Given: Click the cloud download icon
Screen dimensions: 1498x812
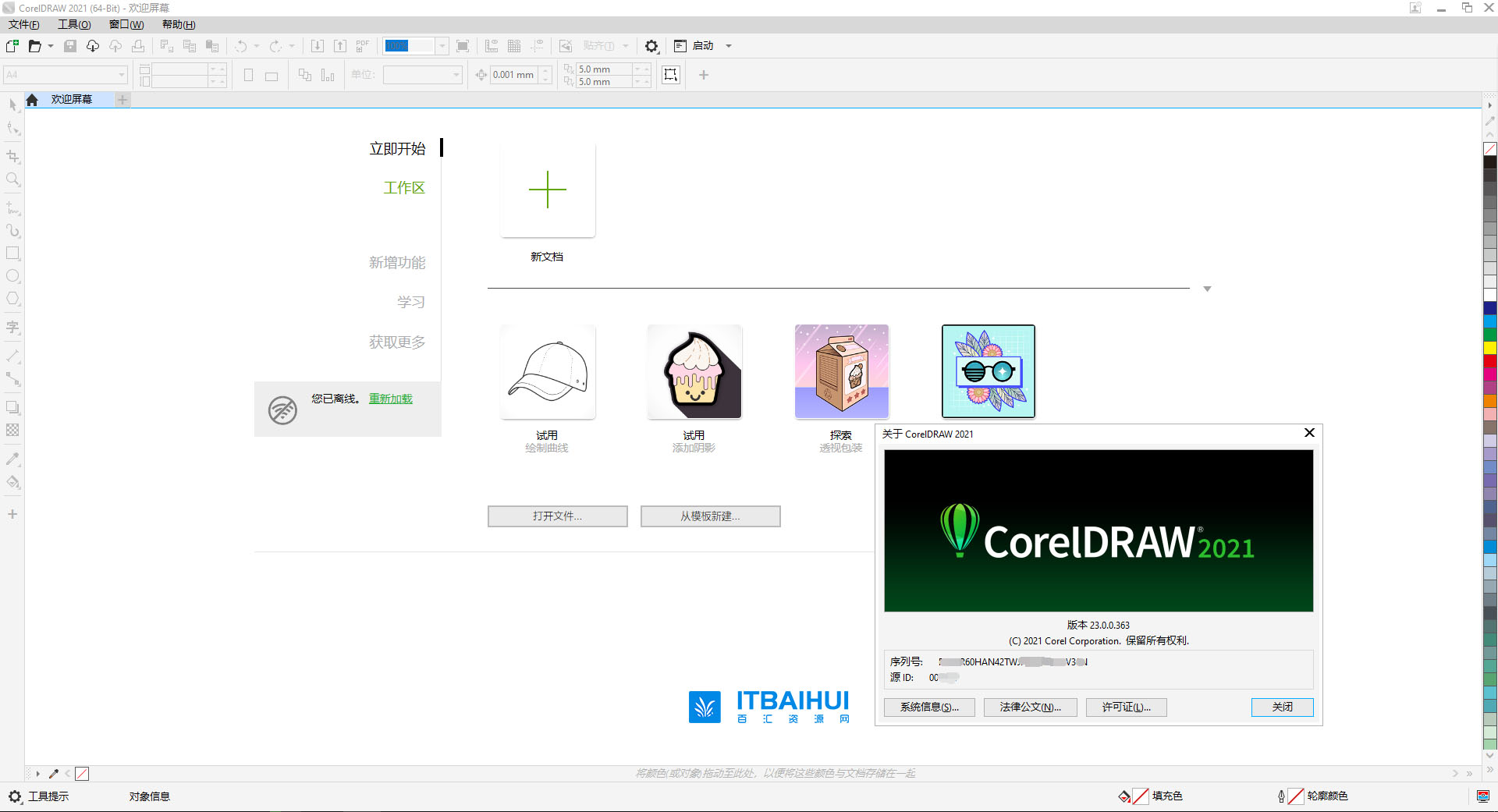Looking at the screenshot, I should (93, 46).
